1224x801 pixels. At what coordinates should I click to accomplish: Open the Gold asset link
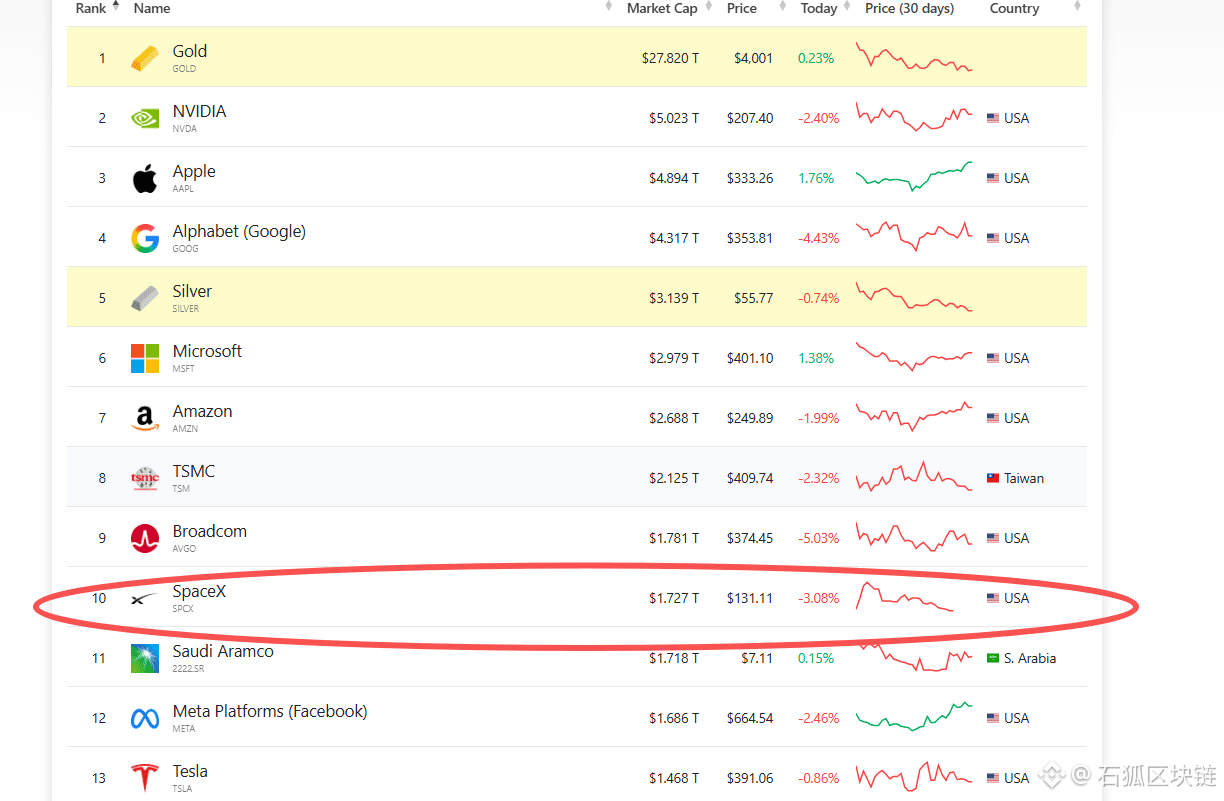pos(190,51)
